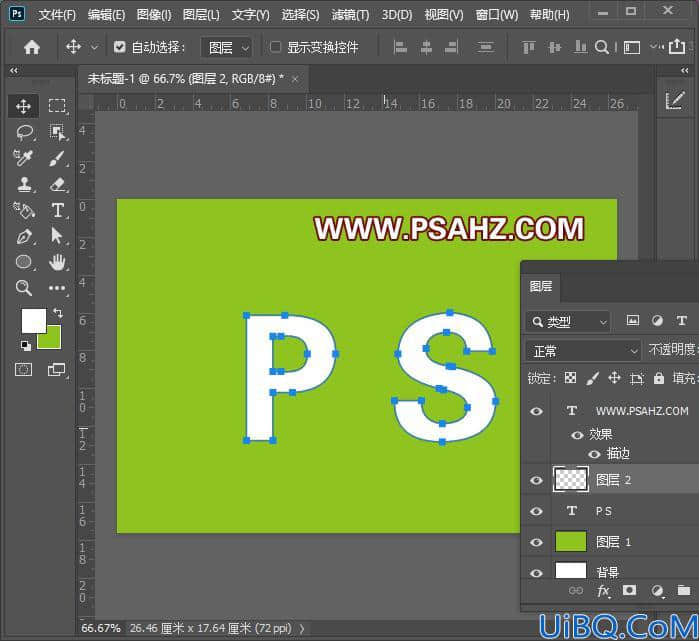Open the status bar info arrow
The width and height of the screenshot is (699, 641).
click(x=302, y=629)
